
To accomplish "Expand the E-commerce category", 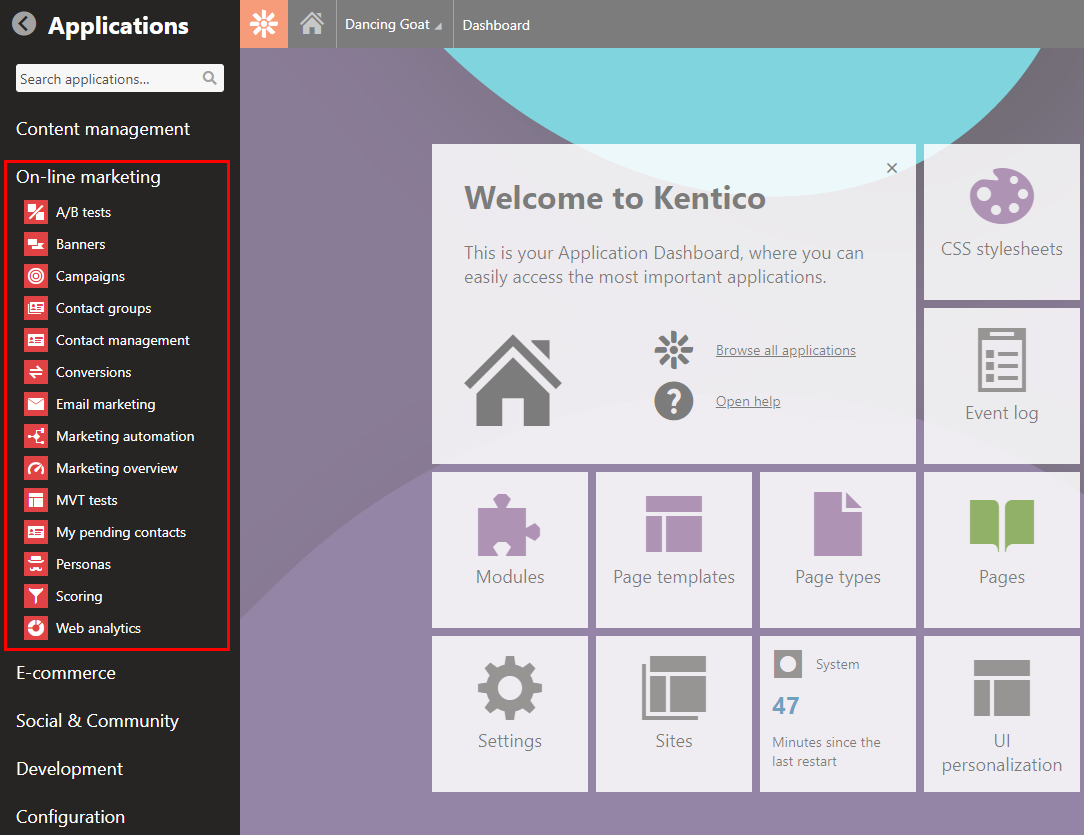I will tap(66, 673).
